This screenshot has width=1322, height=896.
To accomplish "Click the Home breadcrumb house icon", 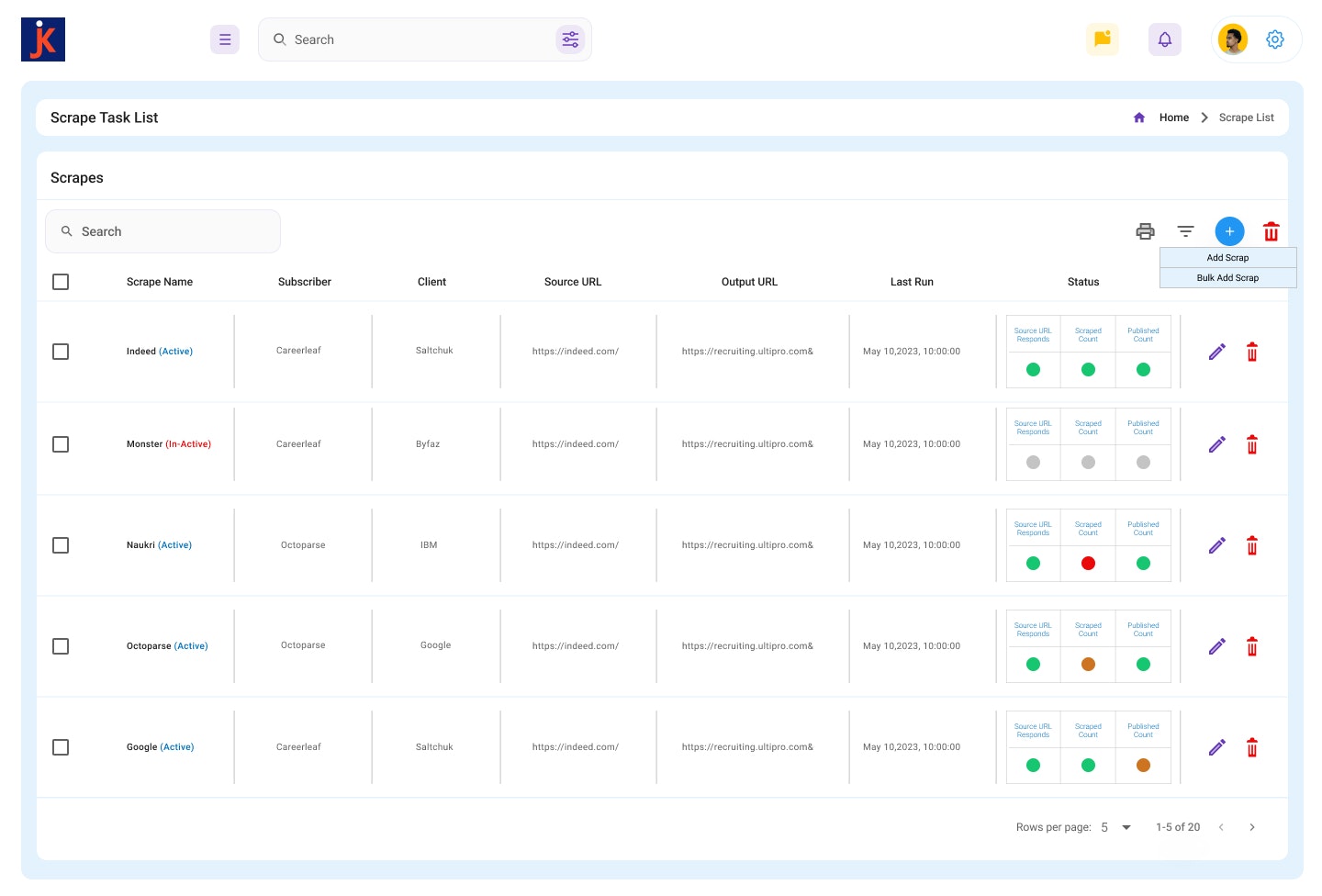I will coord(1139,118).
